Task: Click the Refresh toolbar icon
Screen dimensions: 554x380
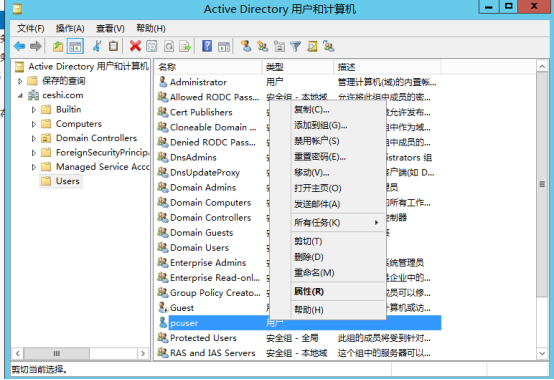Action: (x=169, y=46)
